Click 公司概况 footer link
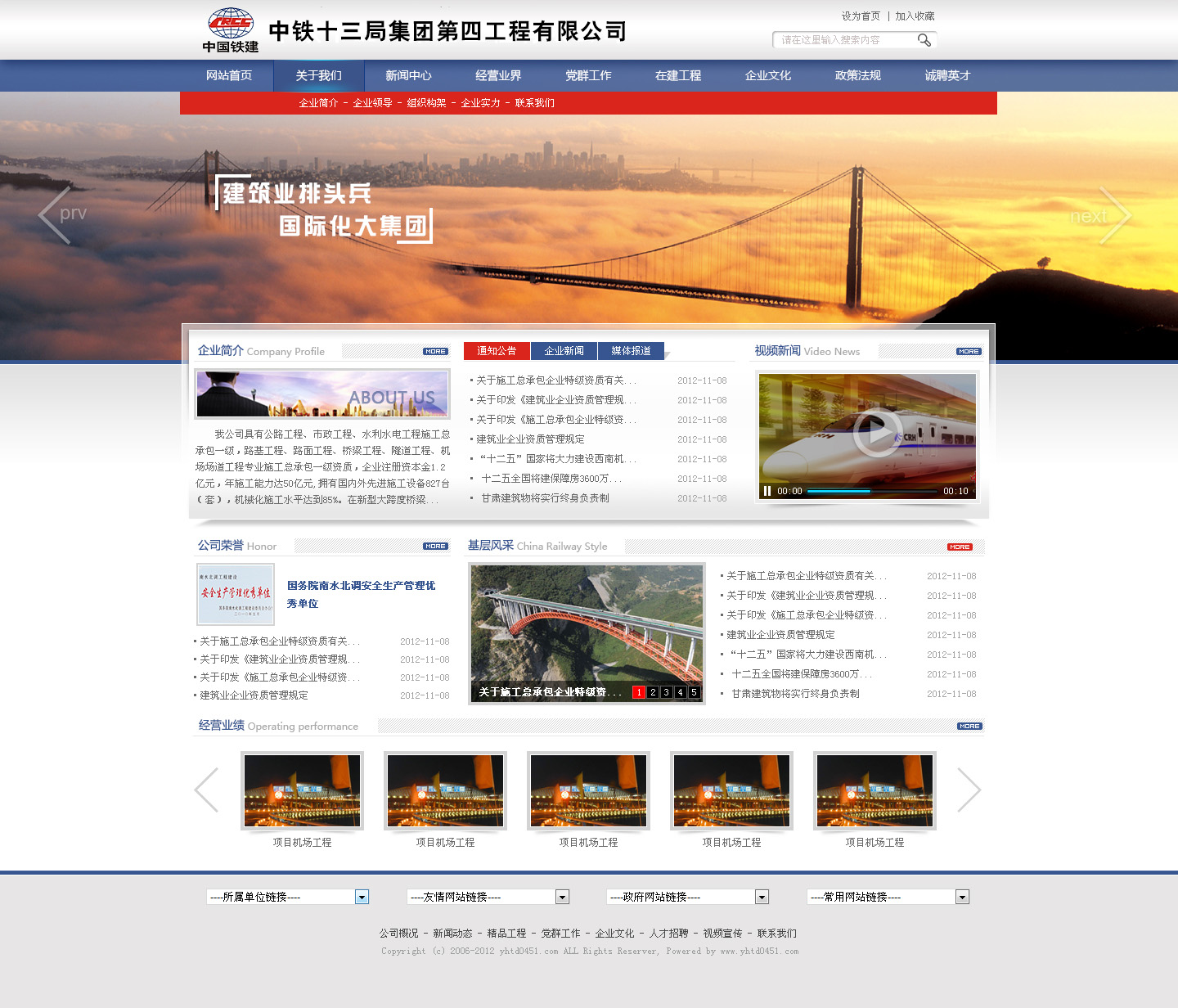The height and width of the screenshot is (1008, 1178). [x=398, y=934]
